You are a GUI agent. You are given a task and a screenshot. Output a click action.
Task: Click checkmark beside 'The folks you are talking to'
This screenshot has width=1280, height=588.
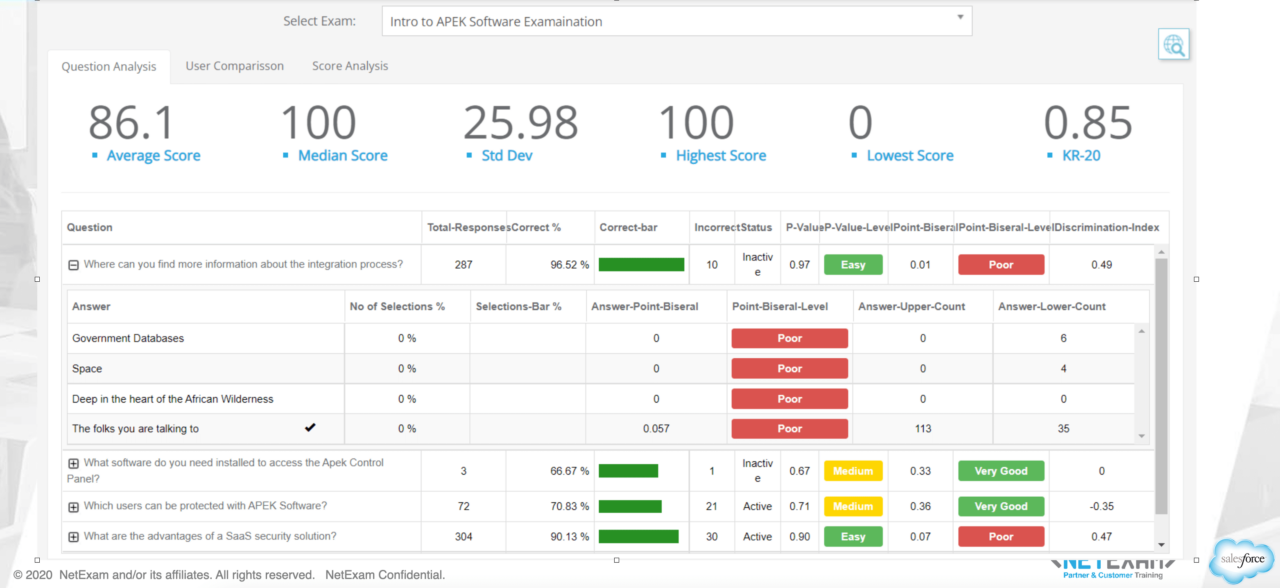(x=310, y=428)
